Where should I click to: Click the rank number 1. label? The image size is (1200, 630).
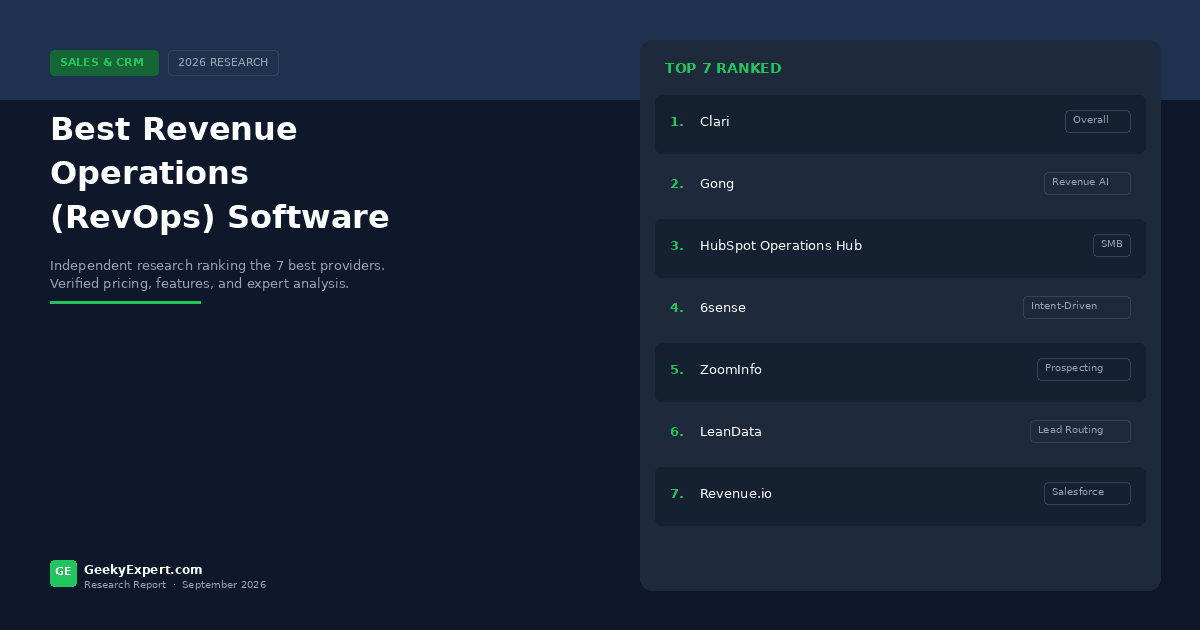point(677,122)
